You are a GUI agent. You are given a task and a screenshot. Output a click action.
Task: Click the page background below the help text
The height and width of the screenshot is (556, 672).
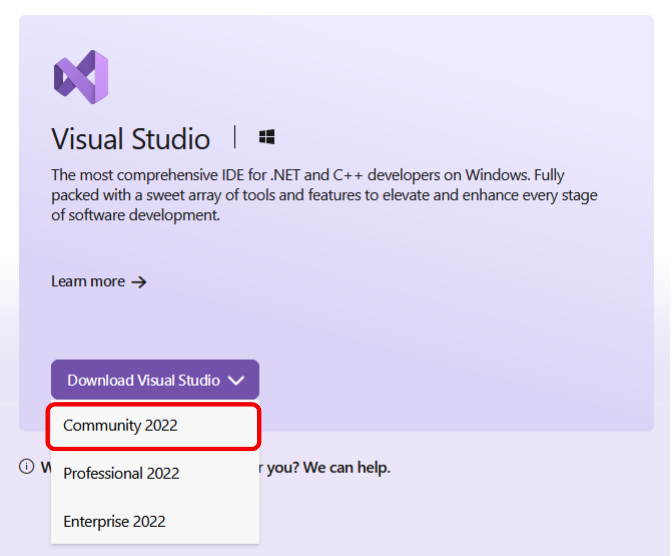point(460,515)
